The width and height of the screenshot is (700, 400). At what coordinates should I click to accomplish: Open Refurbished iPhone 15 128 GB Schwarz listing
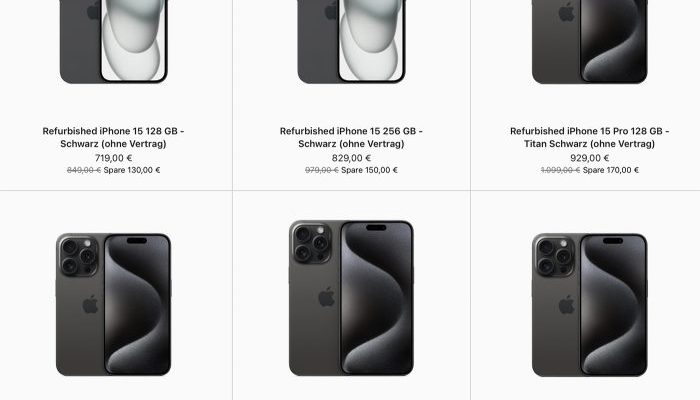(x=113, y=137)
